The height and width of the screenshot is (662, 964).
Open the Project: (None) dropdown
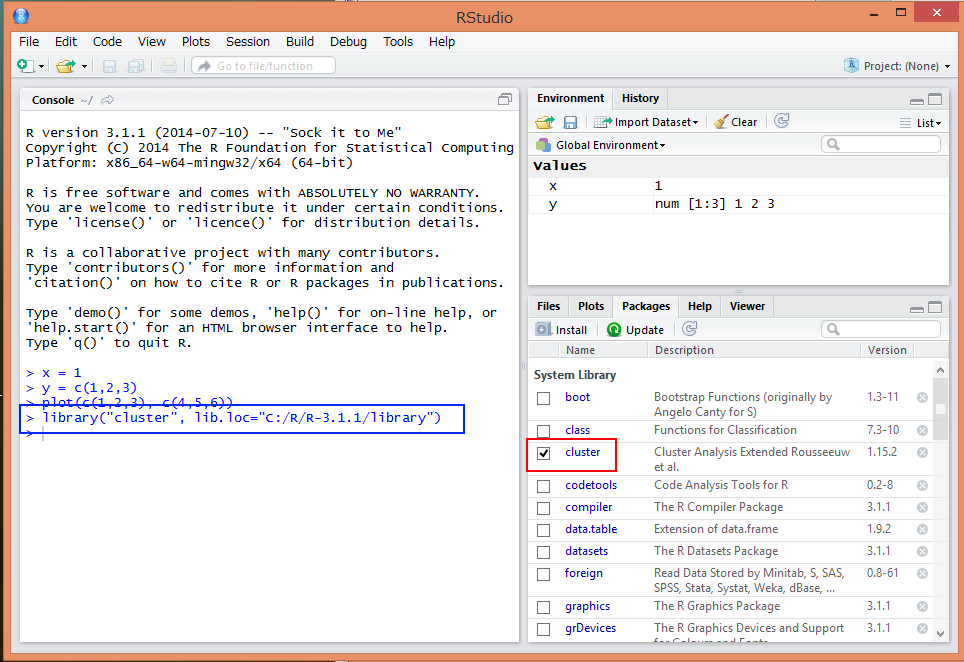[x=898, y=66]
